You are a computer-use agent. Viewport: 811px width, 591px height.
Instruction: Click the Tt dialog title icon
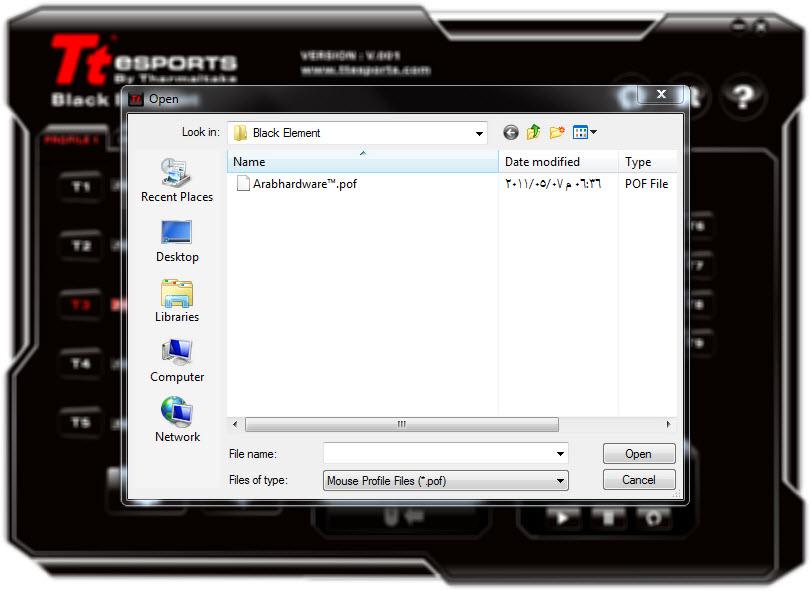[x=136, y=99]
